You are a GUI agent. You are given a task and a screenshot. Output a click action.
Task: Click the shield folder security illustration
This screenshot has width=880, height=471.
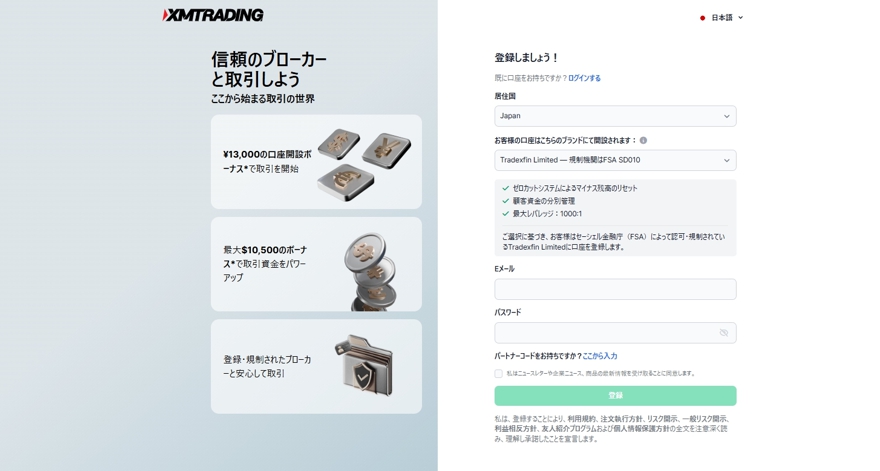click(x=364, y=365)
